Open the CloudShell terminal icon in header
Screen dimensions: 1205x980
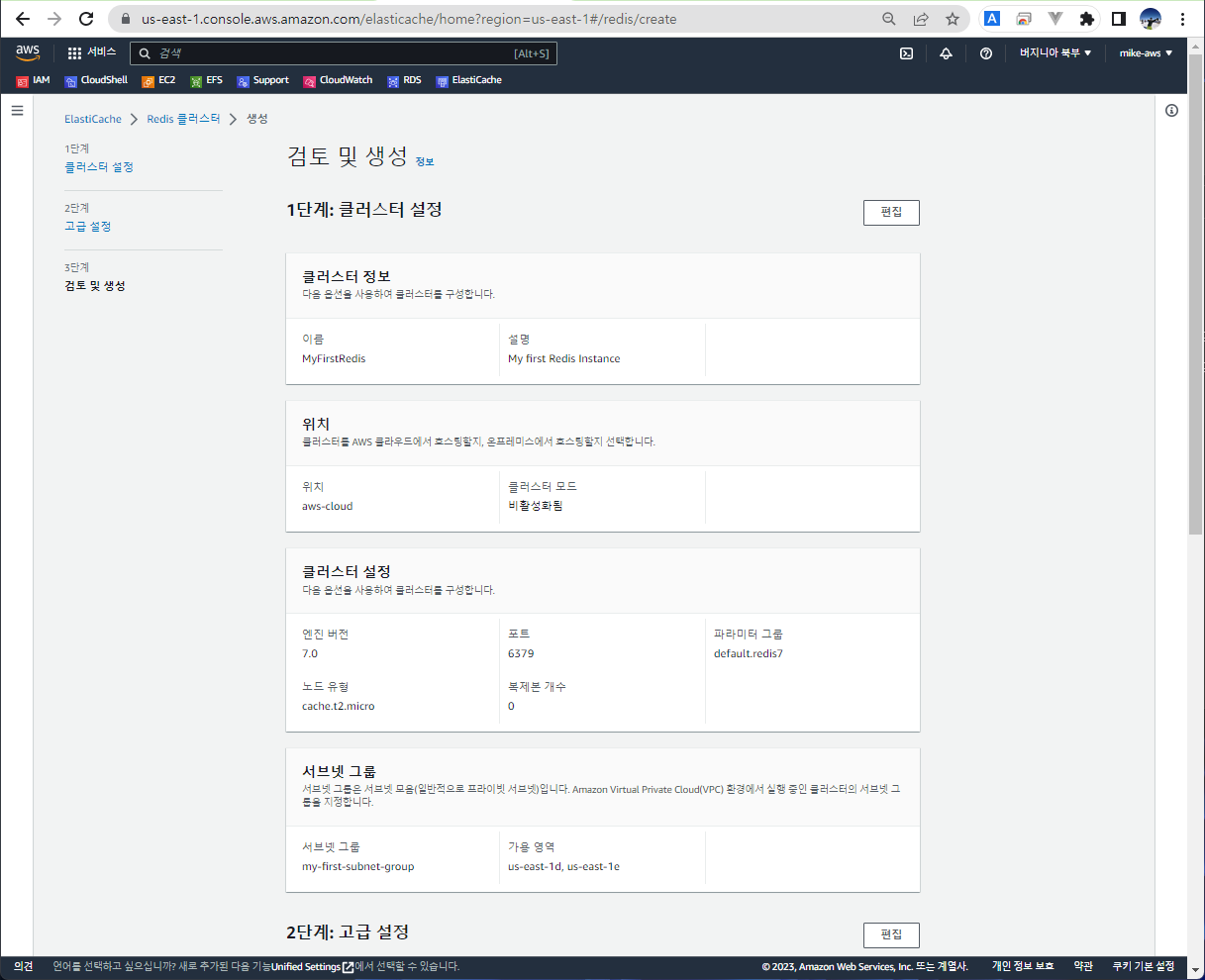pos(906,53)
